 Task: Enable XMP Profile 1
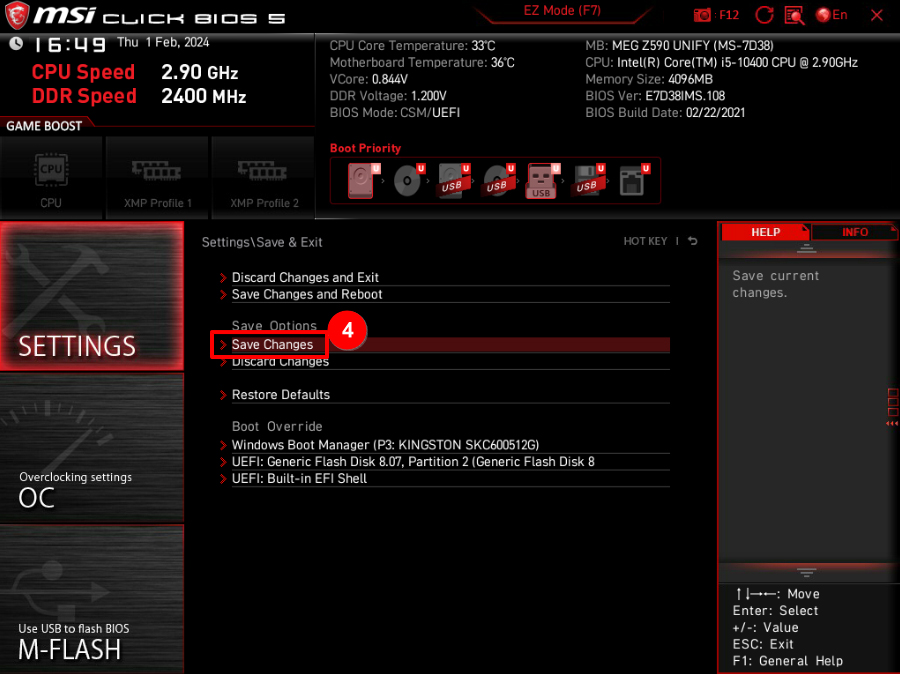pos(157,177)
